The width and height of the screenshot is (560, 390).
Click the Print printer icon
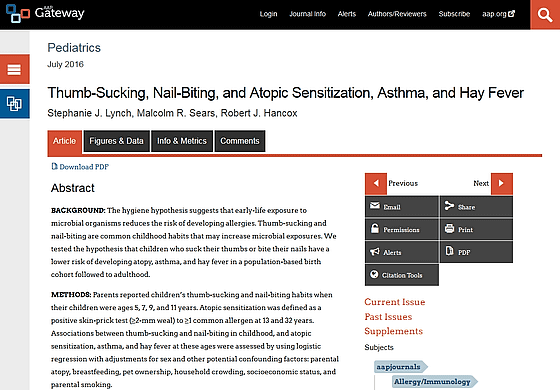pos(449,229)
